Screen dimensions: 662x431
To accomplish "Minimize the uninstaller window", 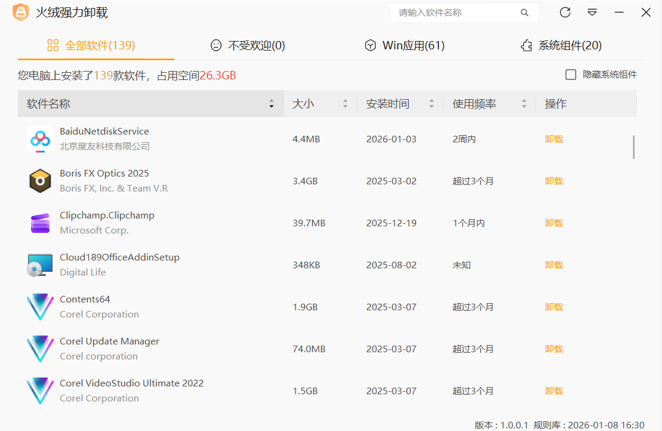I will pyautogui.click(x=619, y=13).
